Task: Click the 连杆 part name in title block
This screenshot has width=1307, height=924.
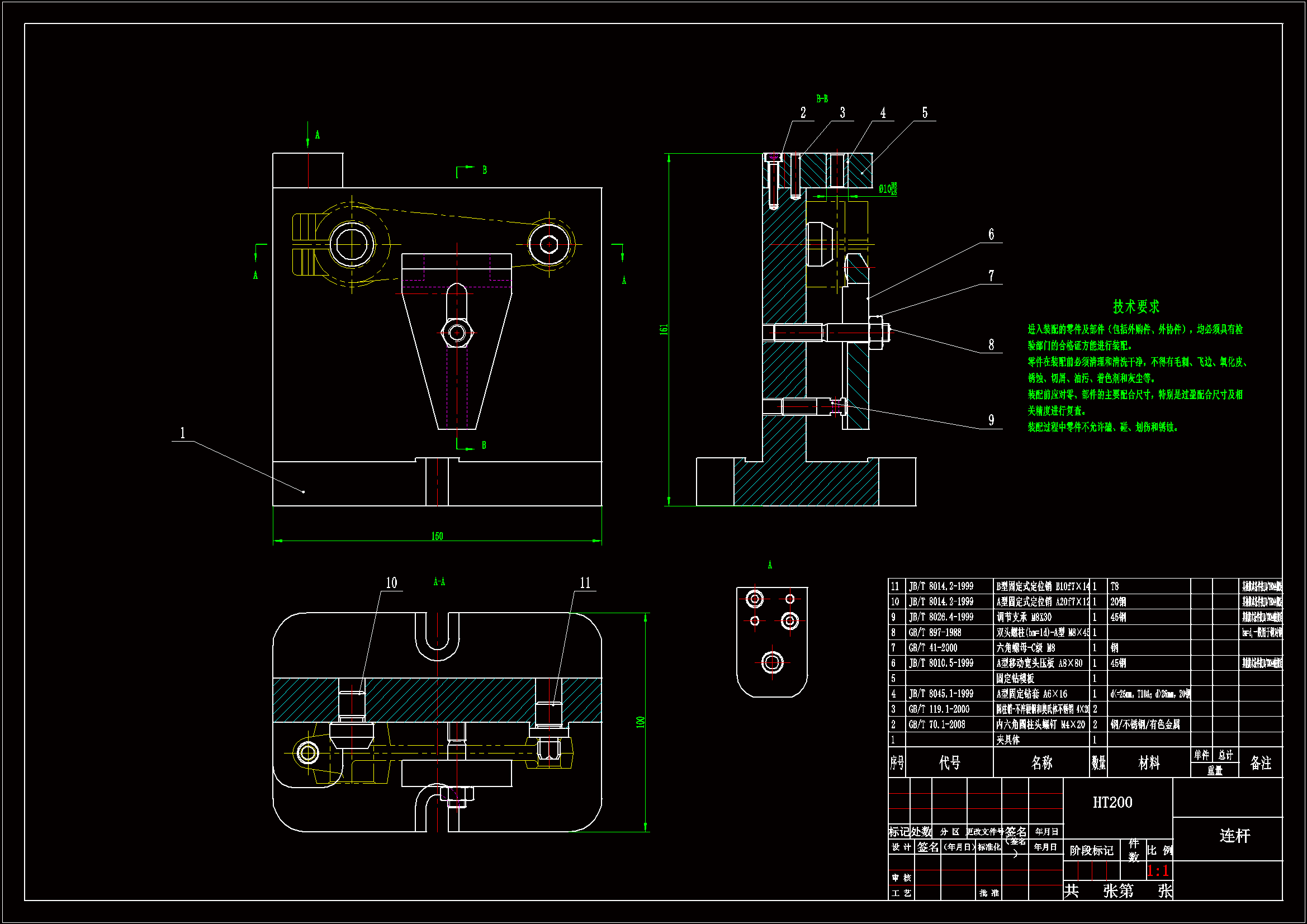Action: point(1234,836)
